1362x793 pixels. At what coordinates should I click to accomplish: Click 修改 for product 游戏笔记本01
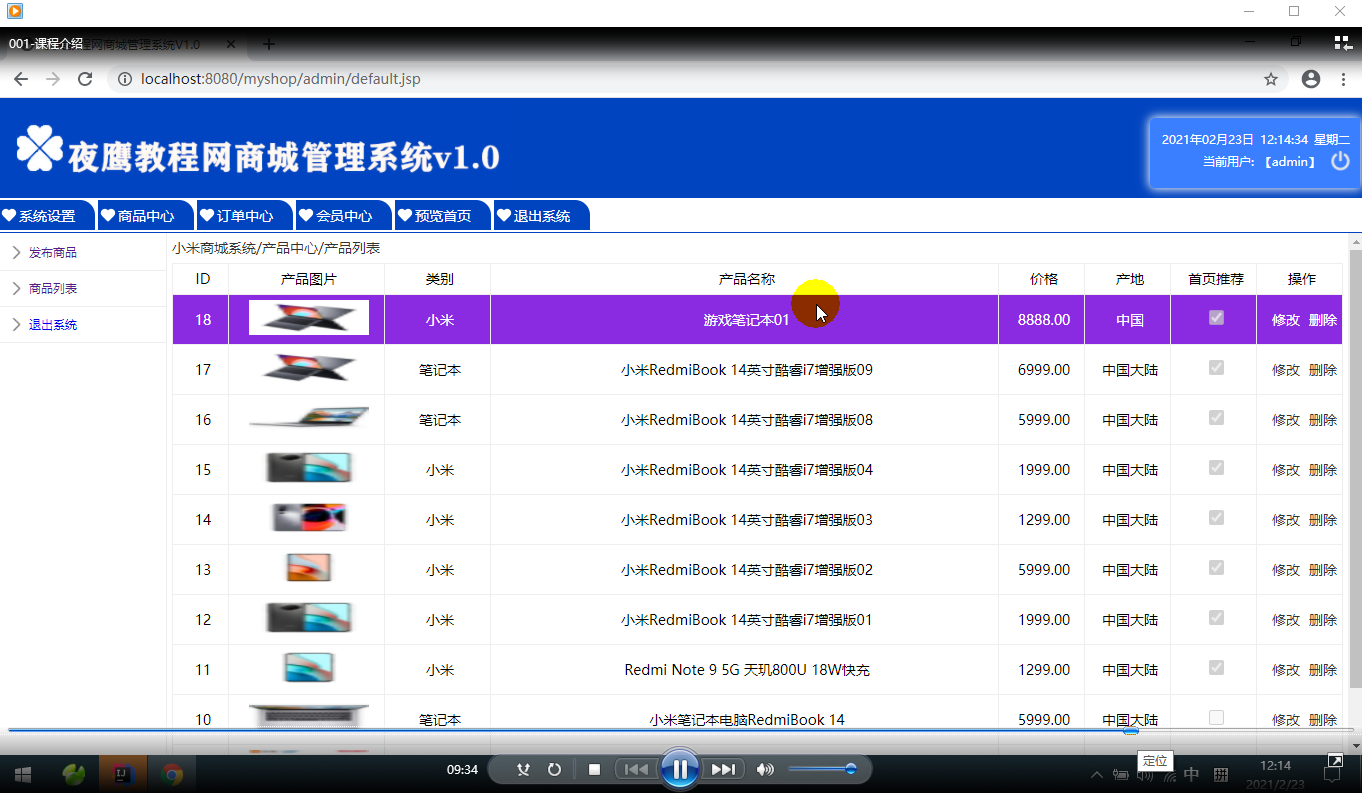[1286, 320]
